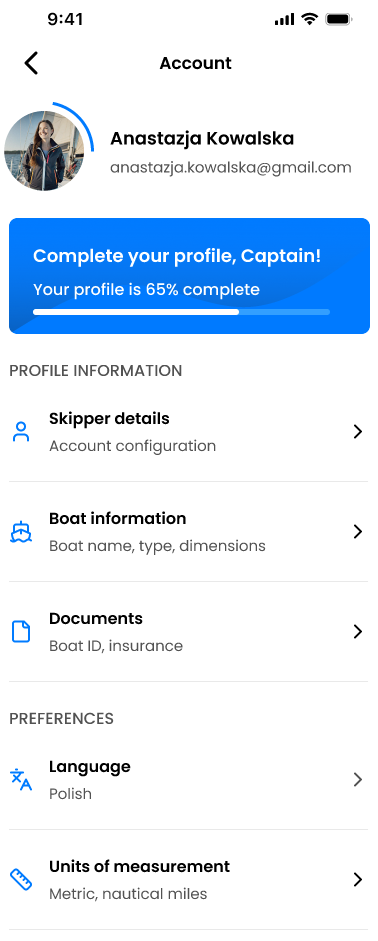Tap the documents file icon
Screen dimensions: 378x941
point(21,632)
